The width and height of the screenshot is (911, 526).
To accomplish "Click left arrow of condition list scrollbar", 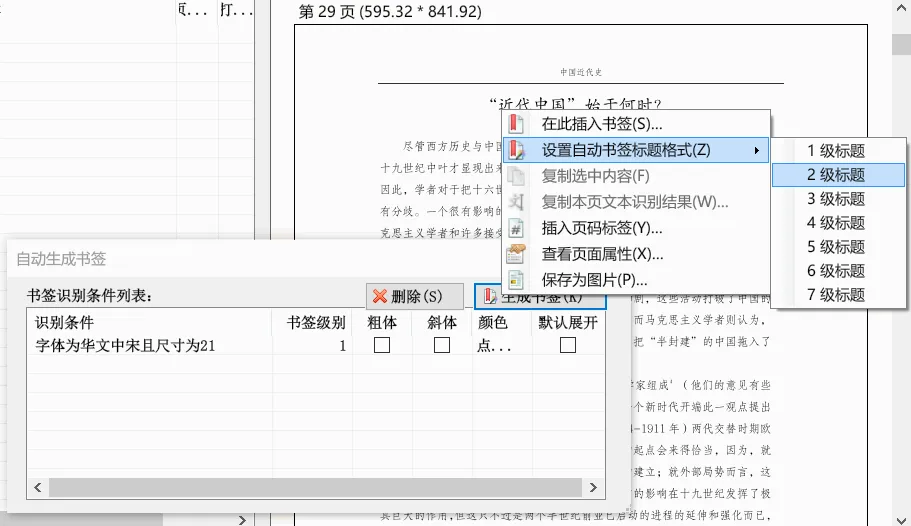I will point(38,488).
